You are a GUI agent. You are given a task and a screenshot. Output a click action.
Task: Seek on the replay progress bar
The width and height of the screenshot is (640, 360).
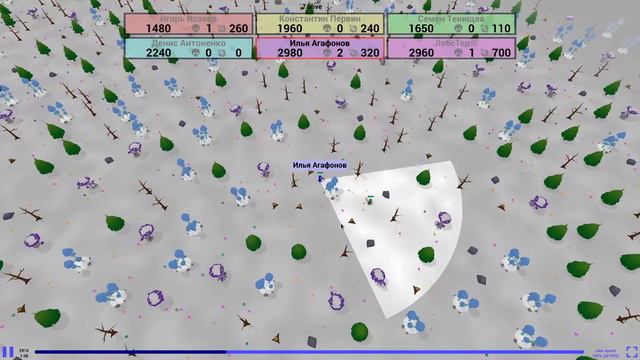tap(309, 352)
